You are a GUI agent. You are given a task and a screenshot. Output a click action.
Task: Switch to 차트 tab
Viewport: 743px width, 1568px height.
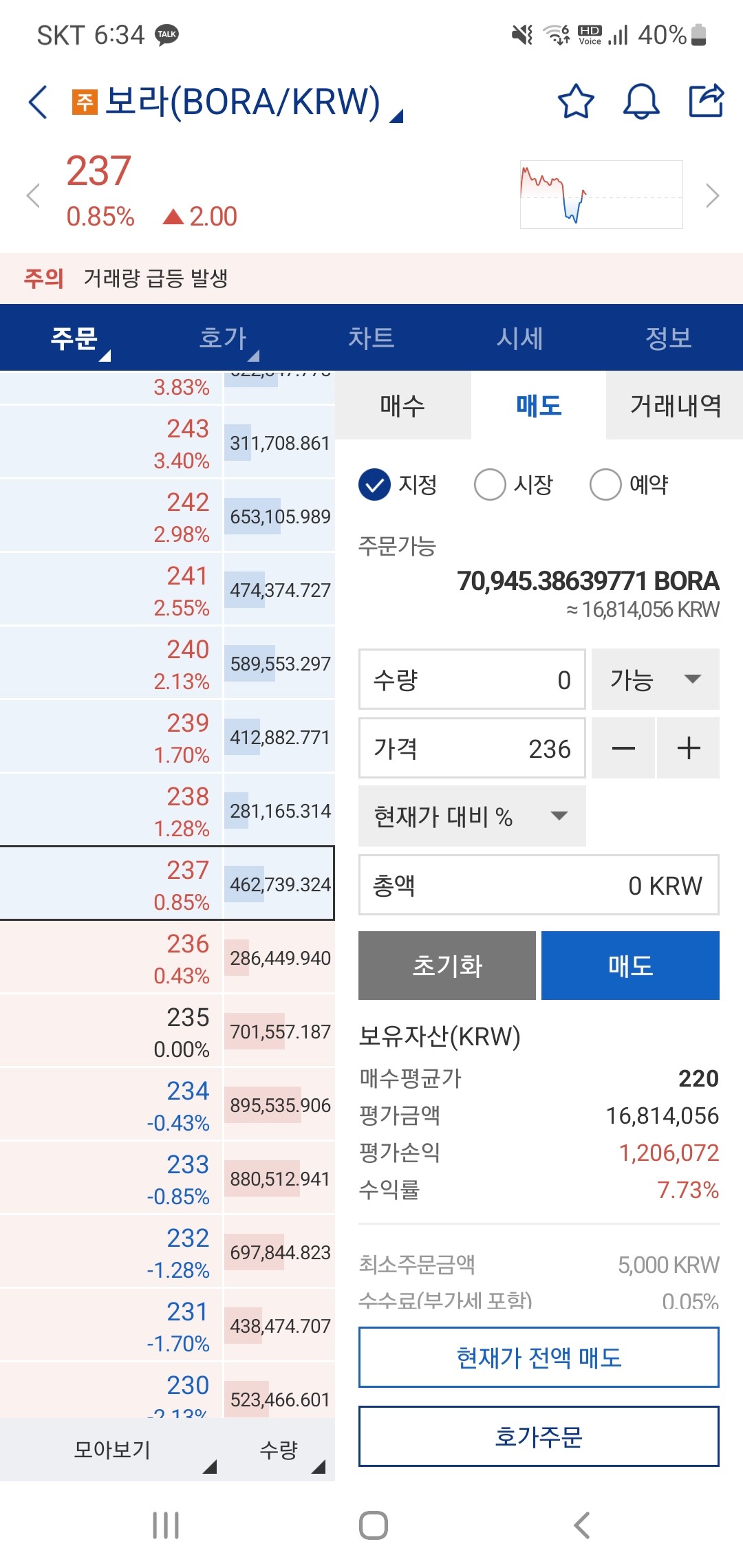[371, 338]
